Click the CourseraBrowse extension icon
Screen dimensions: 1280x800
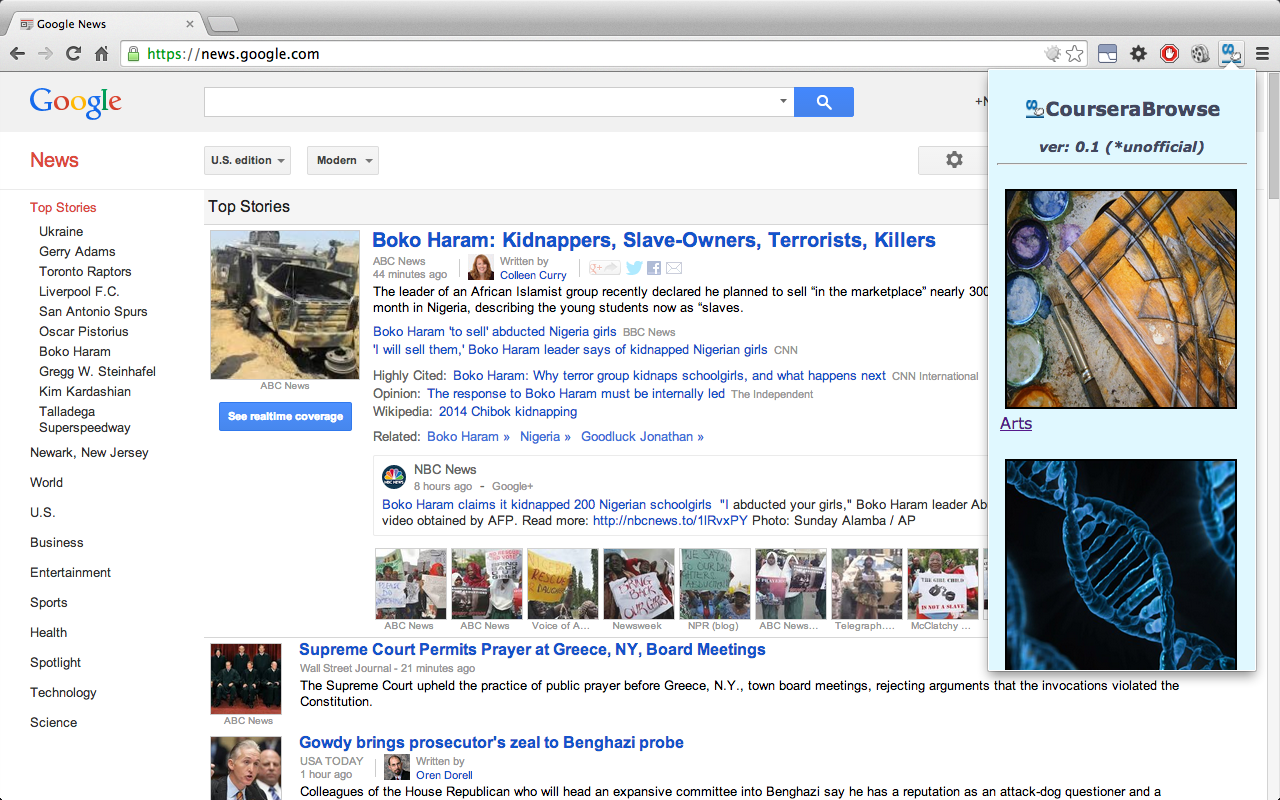[x=1231, y=54]
